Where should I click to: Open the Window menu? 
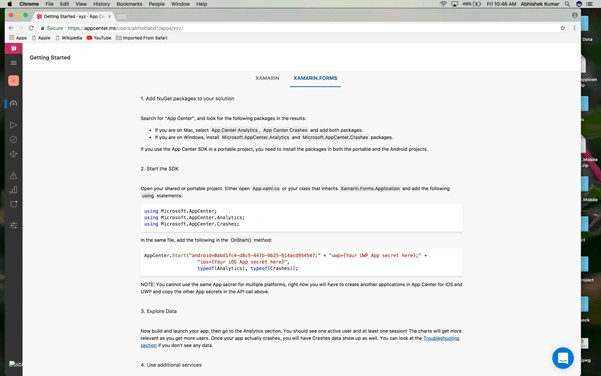pyautogui.click(x=181, y=4)
